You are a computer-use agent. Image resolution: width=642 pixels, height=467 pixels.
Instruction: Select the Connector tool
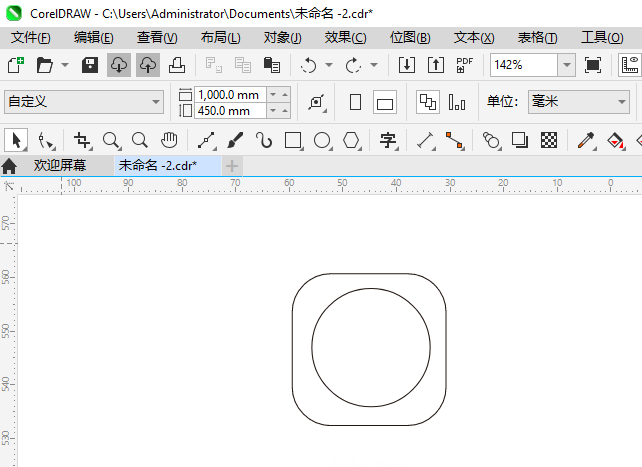pyautogui.click(x=454, y=141)
